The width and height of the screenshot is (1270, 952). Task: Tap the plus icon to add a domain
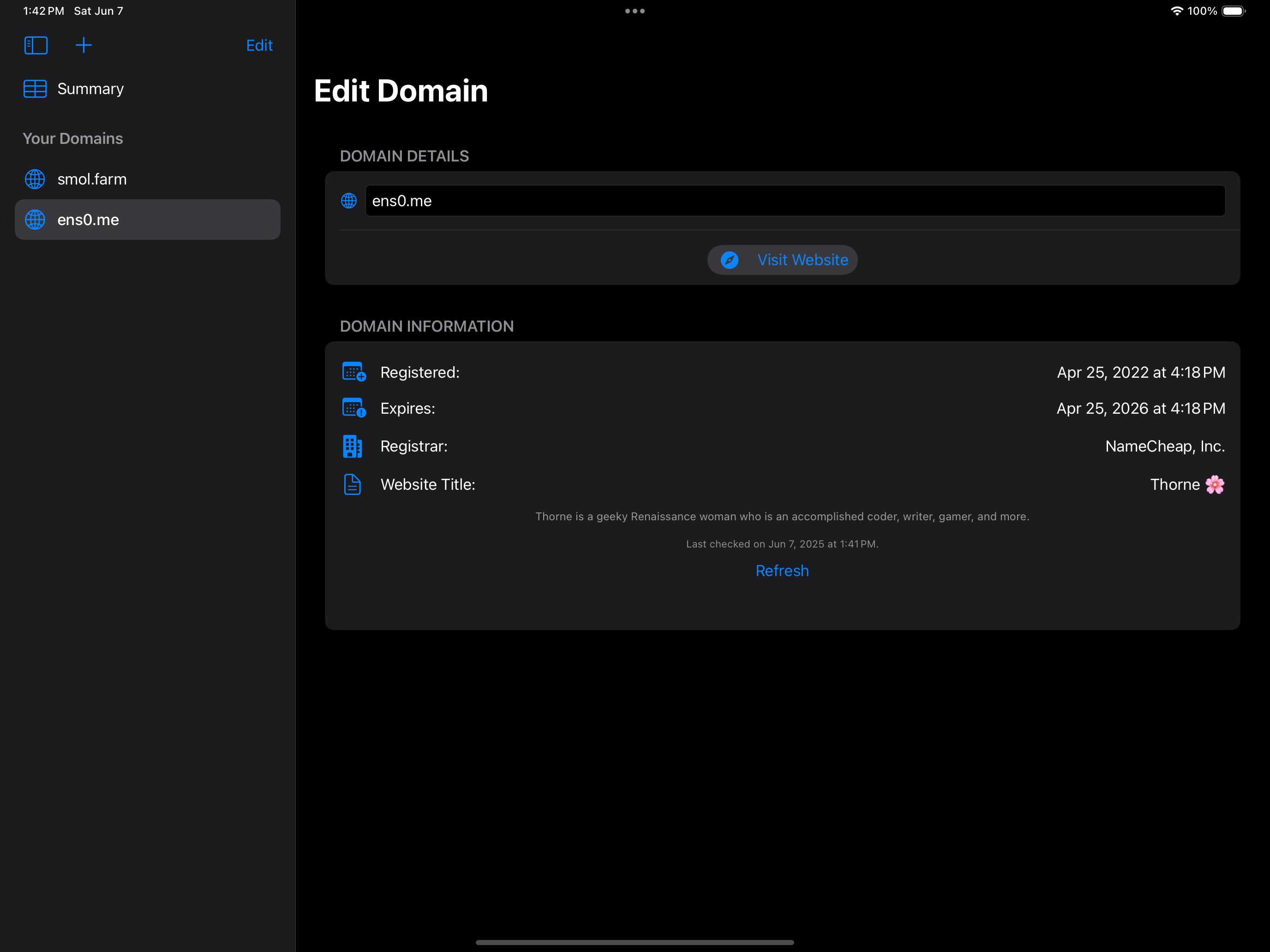tap(84, 45)
